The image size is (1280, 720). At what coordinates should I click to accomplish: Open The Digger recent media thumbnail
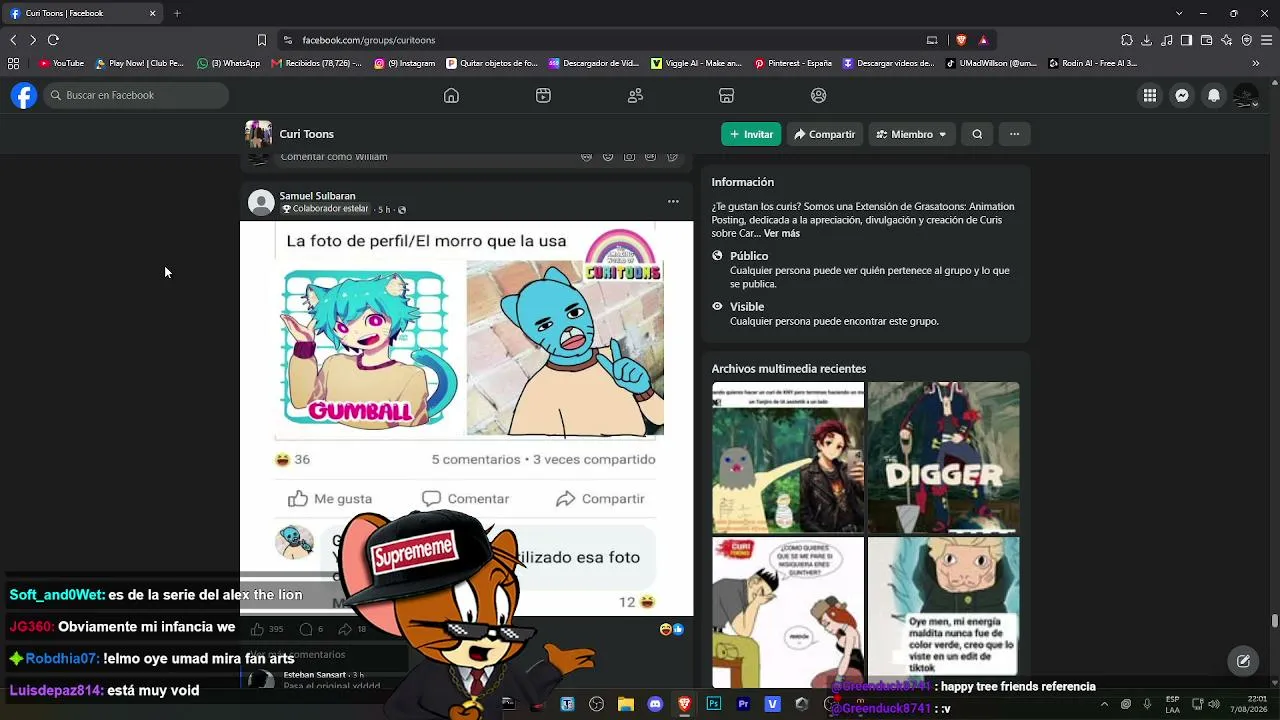click(944, 457)
